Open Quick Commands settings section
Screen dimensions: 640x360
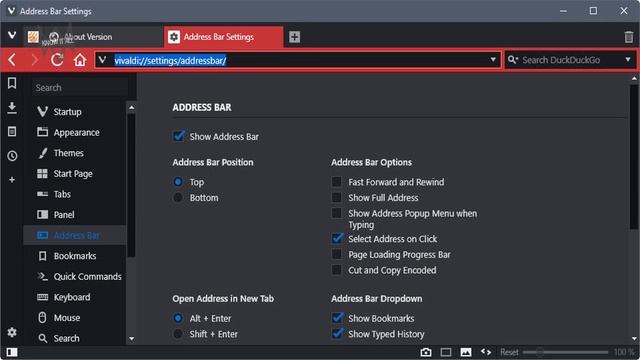click(75, 276)
